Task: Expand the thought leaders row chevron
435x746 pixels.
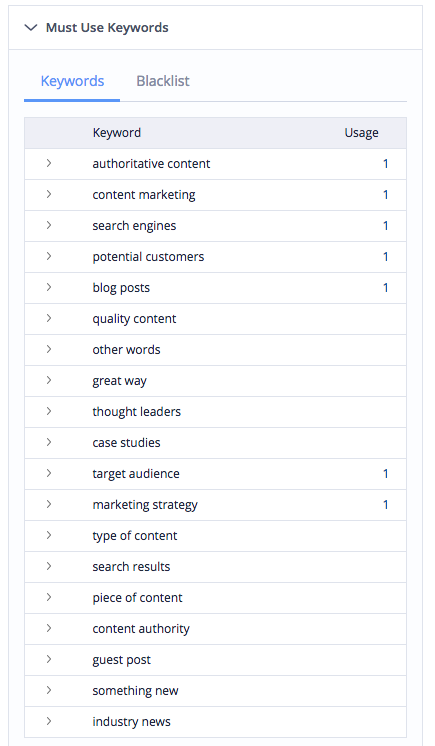Action: [49, 411]
